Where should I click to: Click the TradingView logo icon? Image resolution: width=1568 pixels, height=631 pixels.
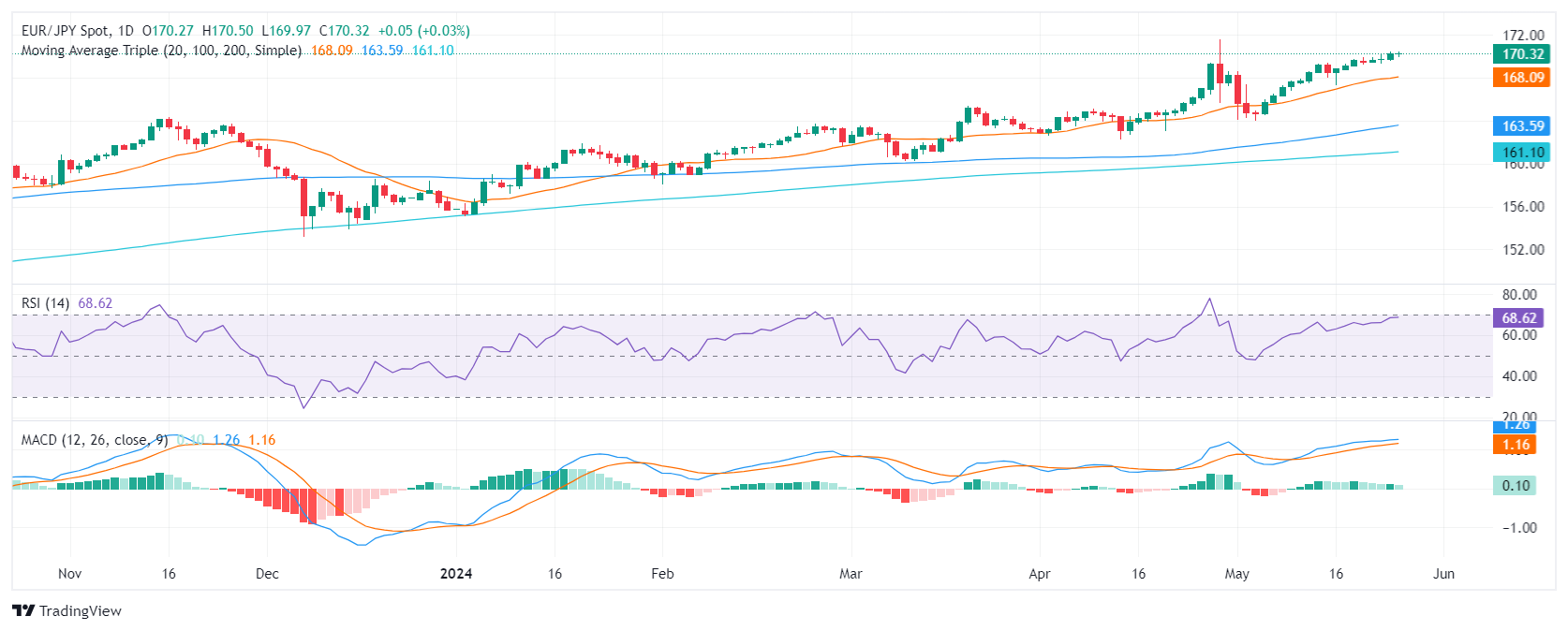(x=23, y=610)
